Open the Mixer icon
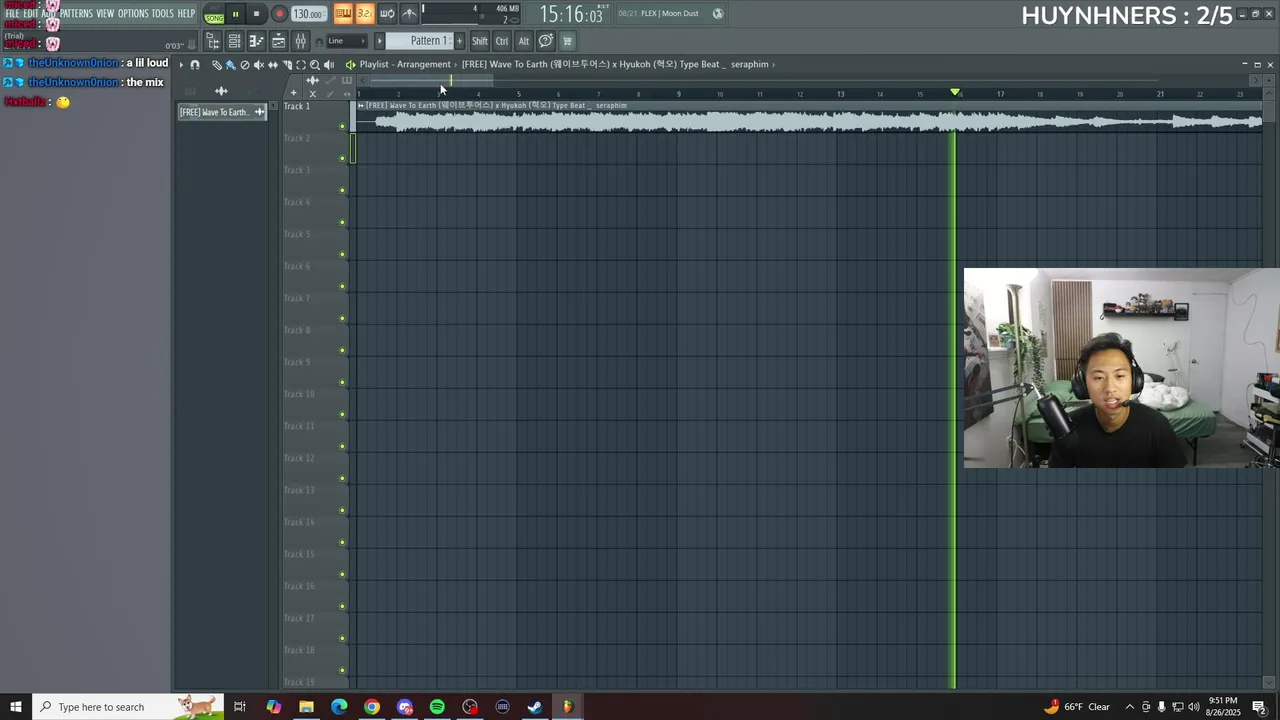 coord(300,41)
